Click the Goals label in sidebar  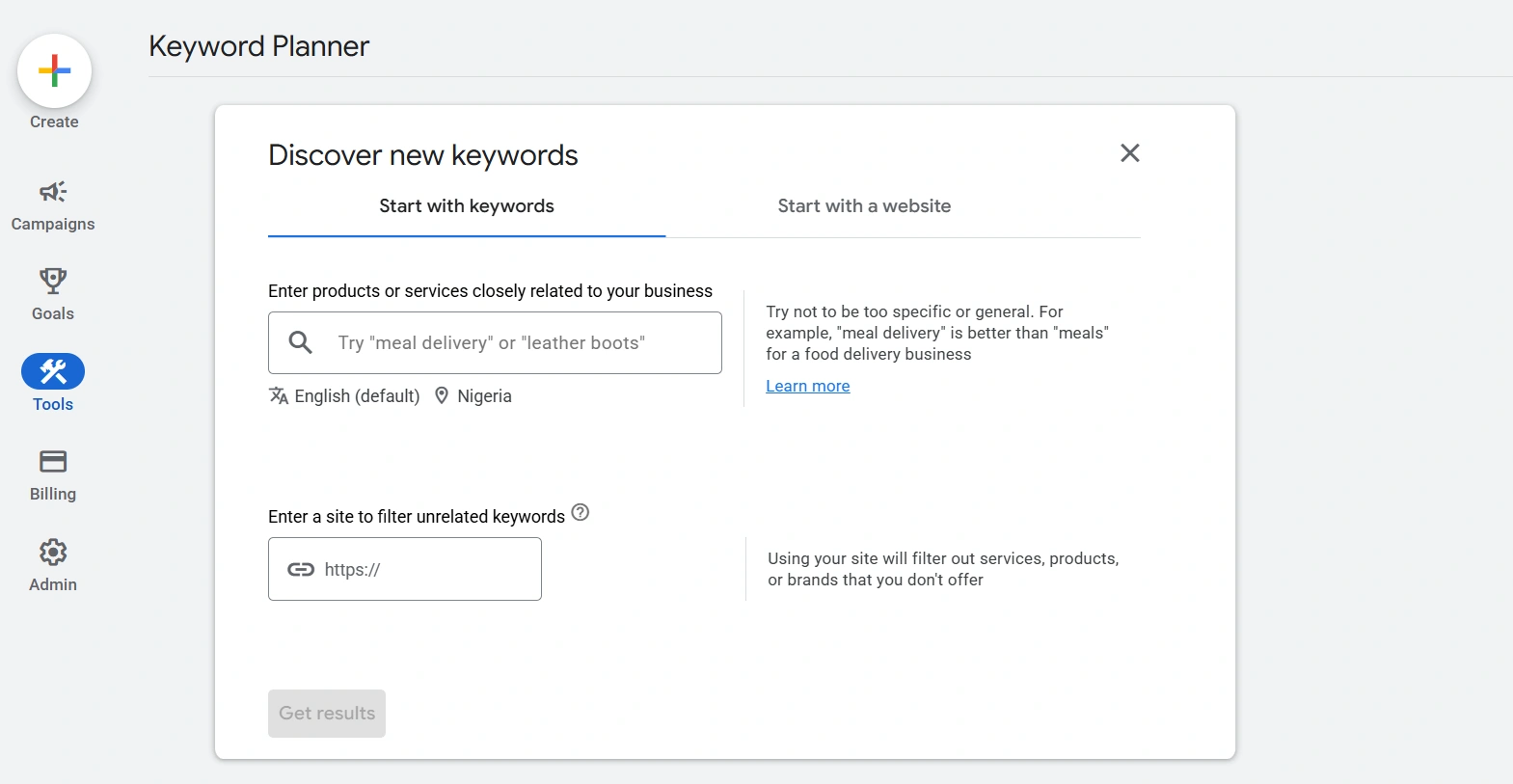53,313
